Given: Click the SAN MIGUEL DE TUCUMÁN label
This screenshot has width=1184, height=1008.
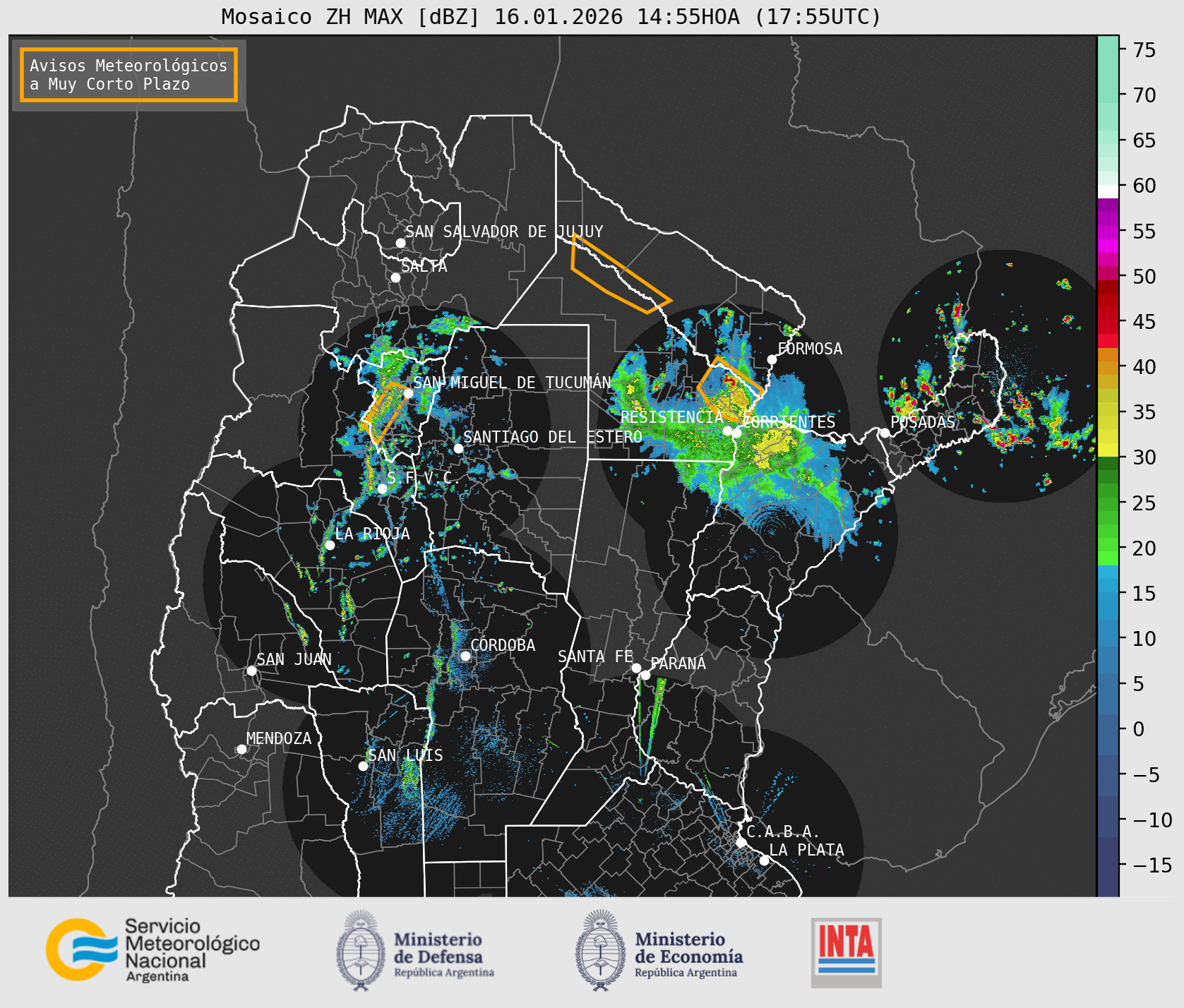Looking at the screenshot, I should (x=512, y=383).
